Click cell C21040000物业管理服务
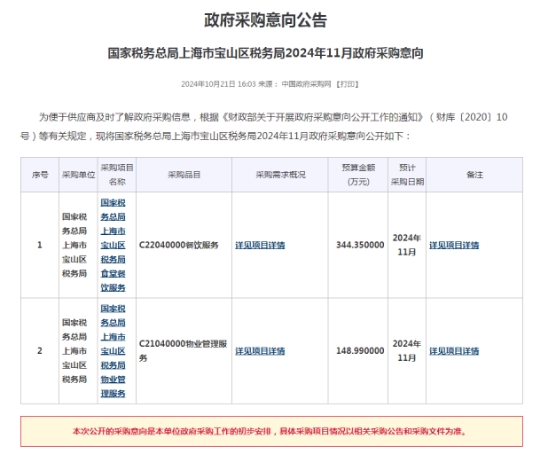548x462 pixels. [183, 351]
